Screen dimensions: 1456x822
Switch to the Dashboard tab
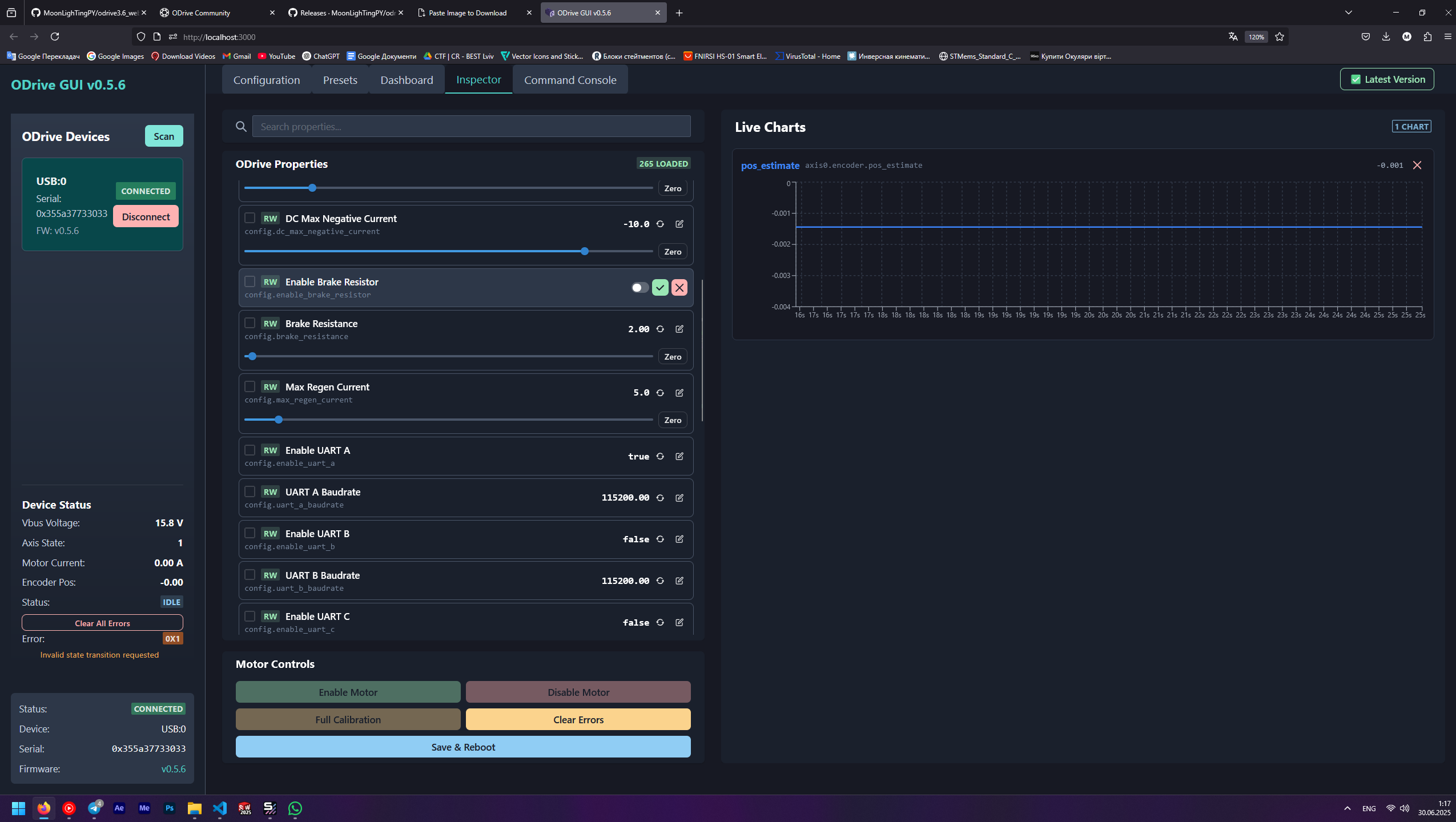[x=407, y=80]
